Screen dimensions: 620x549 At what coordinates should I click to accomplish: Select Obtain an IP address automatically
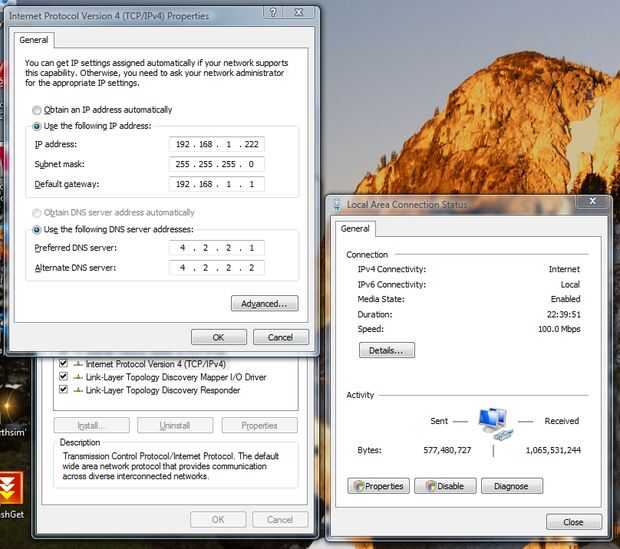tap(36, 110)
